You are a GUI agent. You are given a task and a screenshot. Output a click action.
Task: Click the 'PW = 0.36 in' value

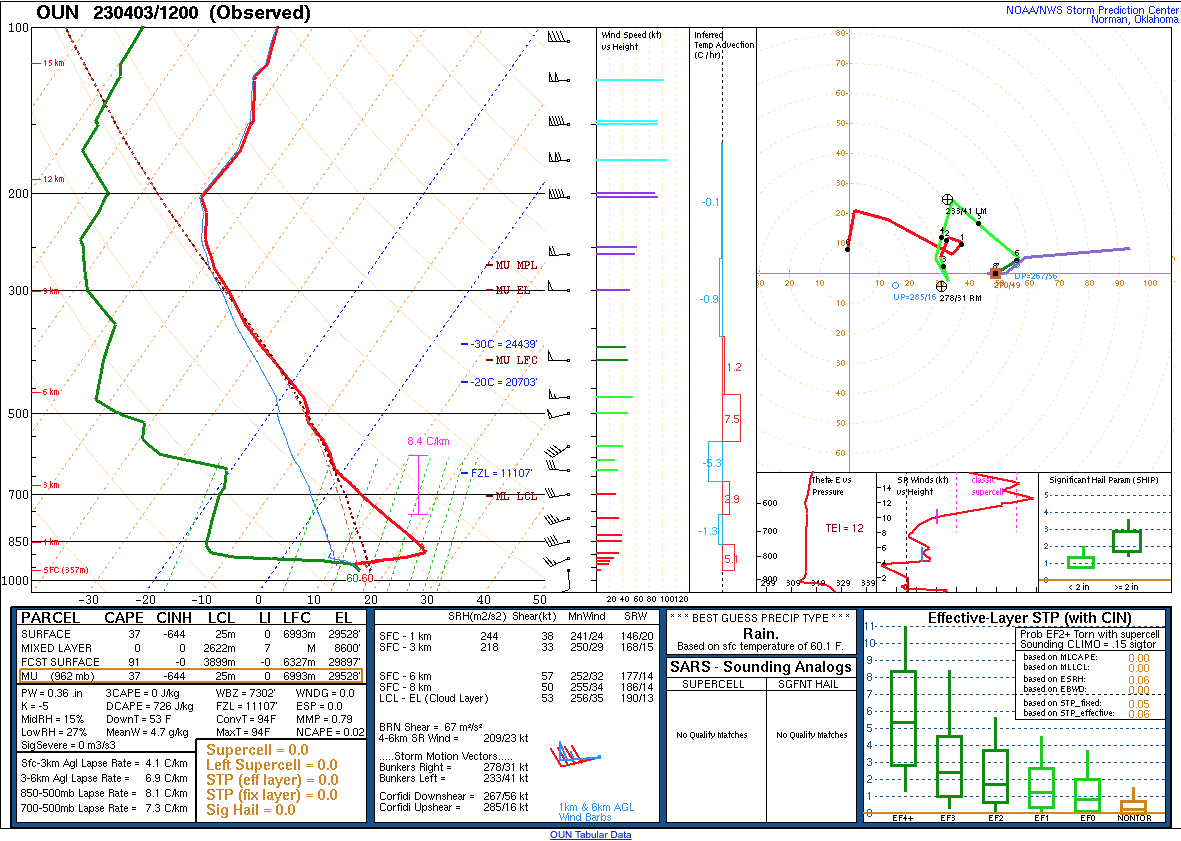(52, 693)
